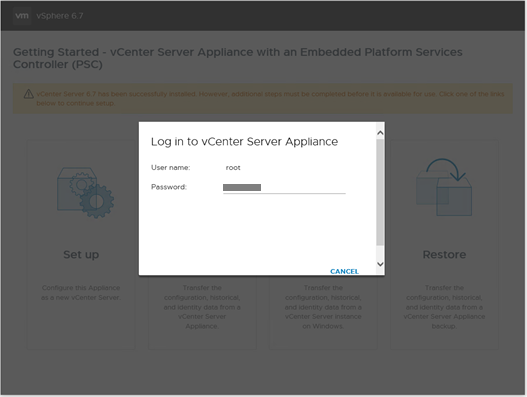Click the 'Getting Started' page heading
This screenshot has width=527, height=397.
click(x=238, y=58)
